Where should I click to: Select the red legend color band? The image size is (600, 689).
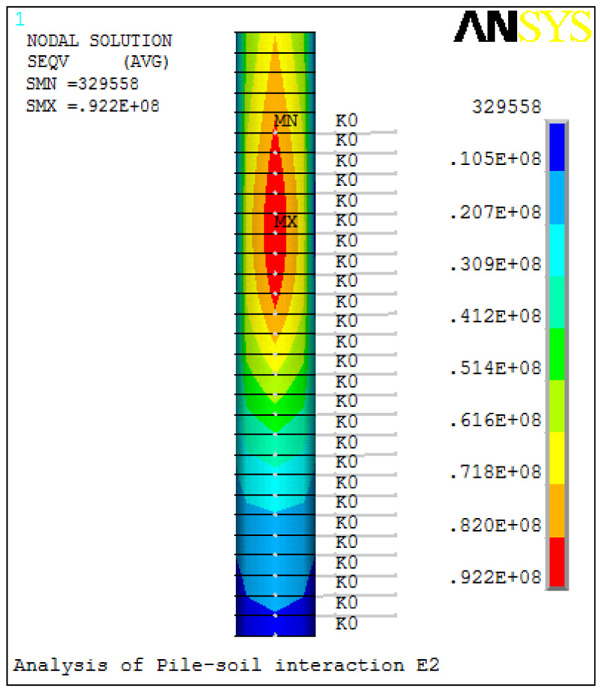(x=557, y=562)
